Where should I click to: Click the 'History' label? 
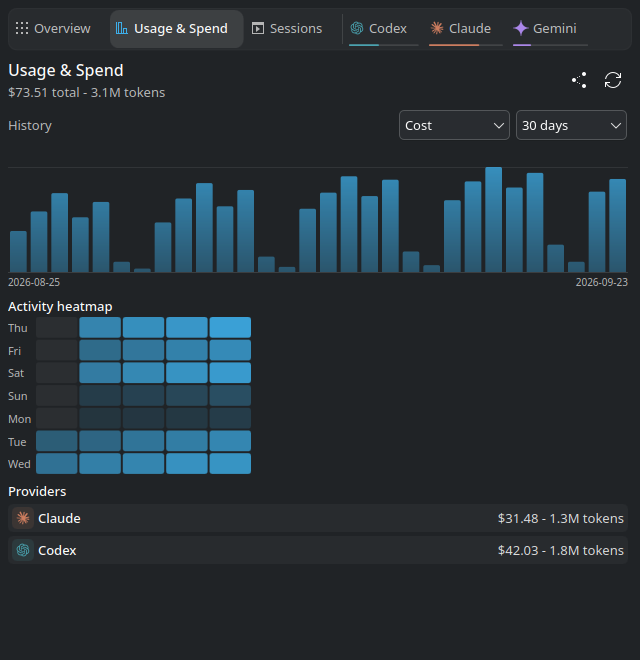click(x=30, y=125)
